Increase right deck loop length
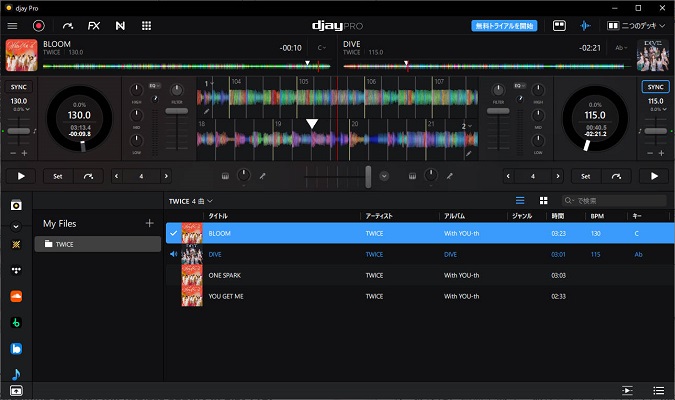 (557, 176)
